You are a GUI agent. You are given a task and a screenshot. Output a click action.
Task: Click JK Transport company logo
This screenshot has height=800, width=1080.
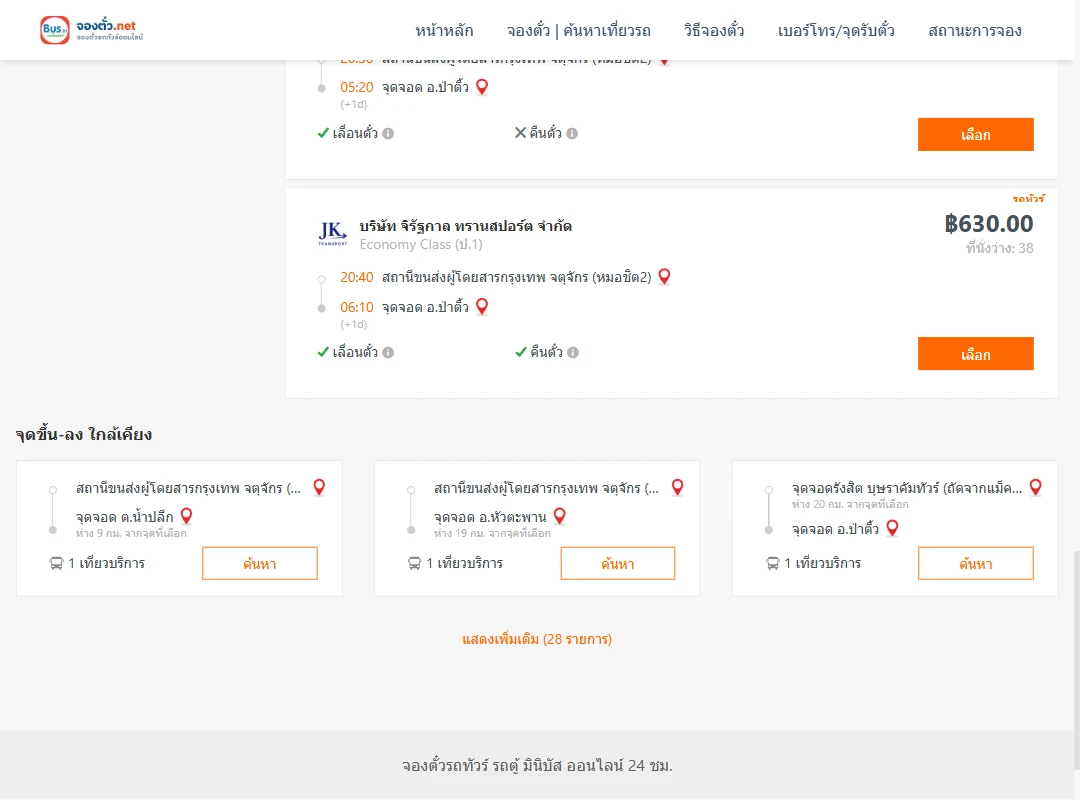coord(333,234)
